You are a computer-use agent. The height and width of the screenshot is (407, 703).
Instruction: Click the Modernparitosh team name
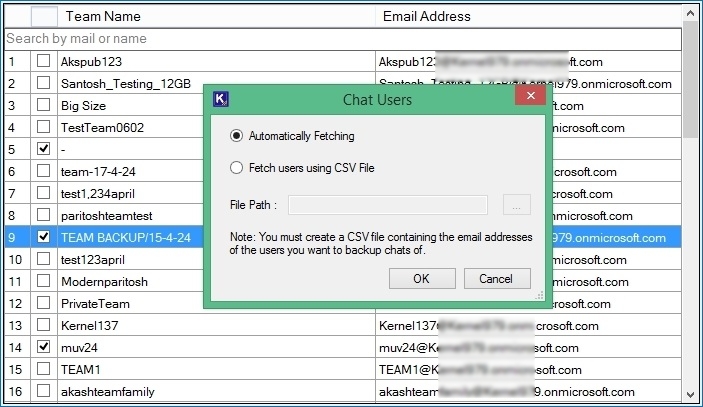pyautogui.click(x=104, y=281)
